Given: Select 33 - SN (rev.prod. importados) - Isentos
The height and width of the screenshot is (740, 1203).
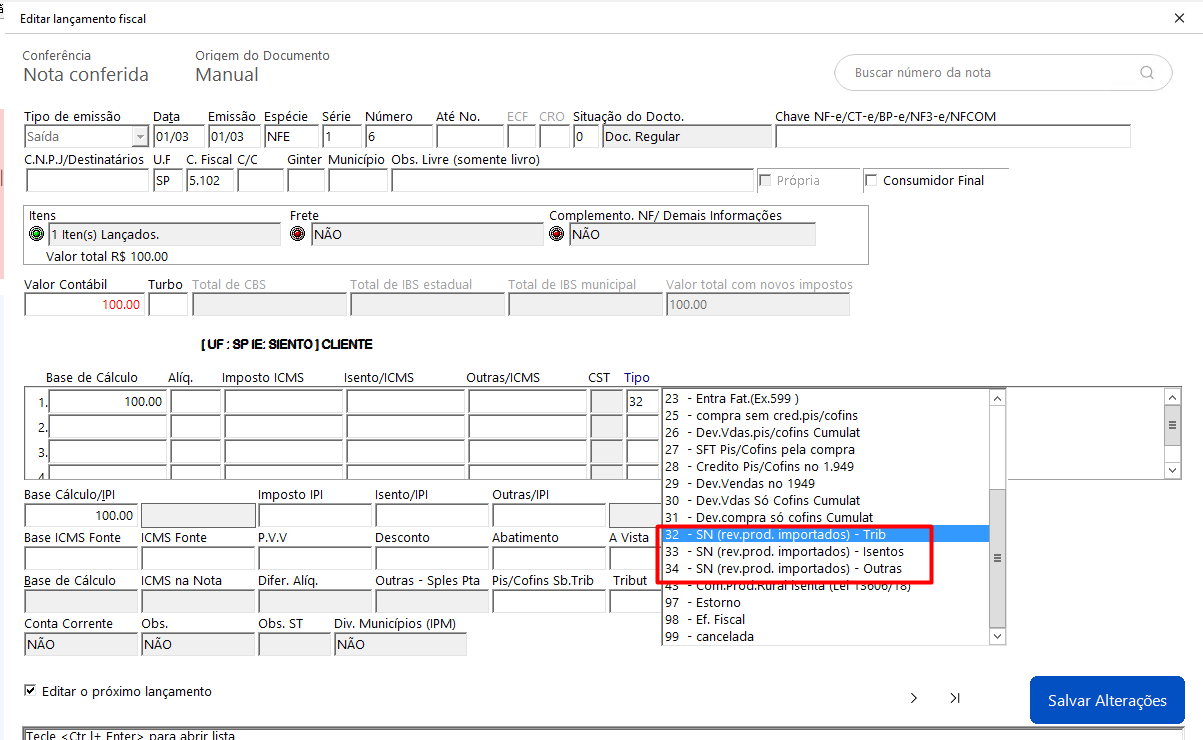Looking at the screenshot, I should [826, 551].
